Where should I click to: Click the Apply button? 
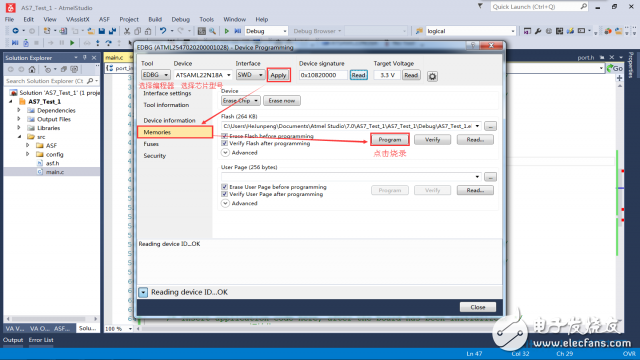click(x=278, y=75)
